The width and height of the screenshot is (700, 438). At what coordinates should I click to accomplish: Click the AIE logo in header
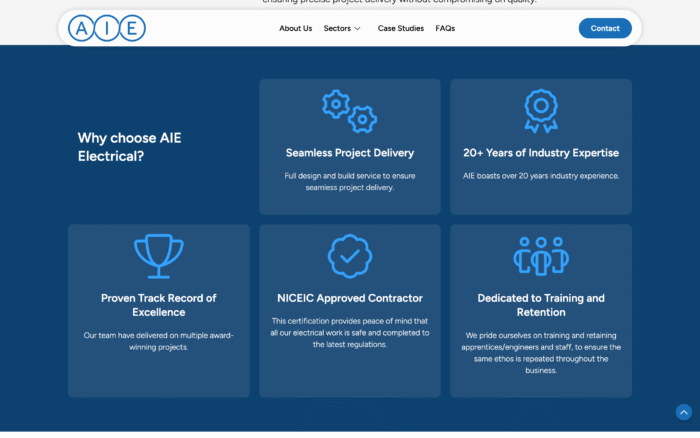[107, 28]
